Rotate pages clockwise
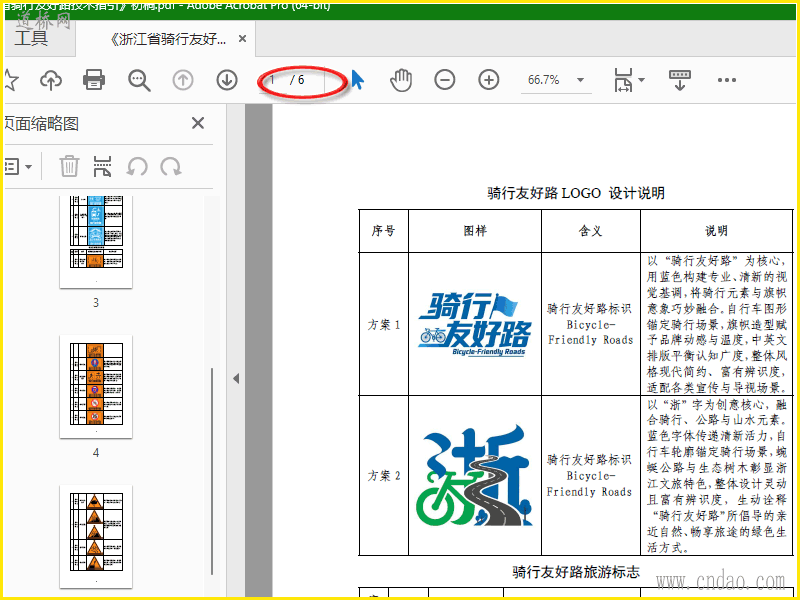The image size is (800, 600). [171, 167]
